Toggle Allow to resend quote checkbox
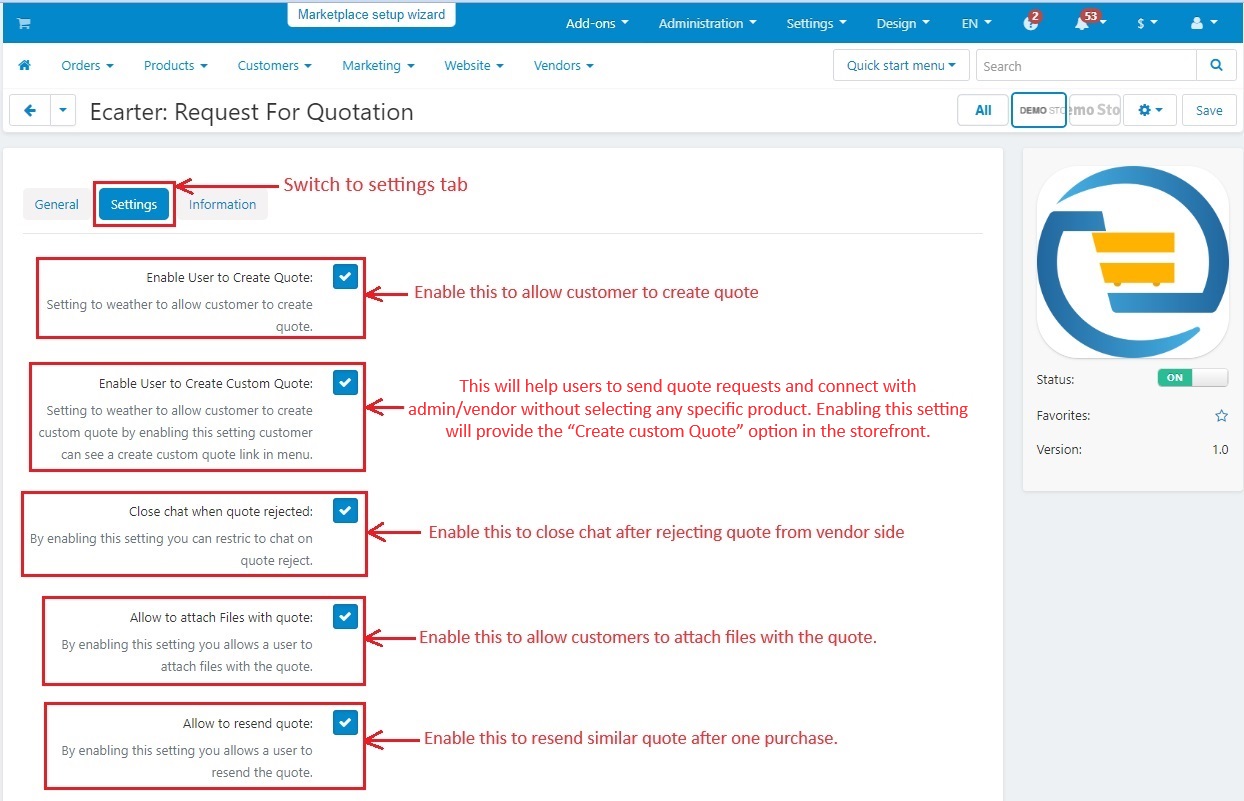 (345, 722)
